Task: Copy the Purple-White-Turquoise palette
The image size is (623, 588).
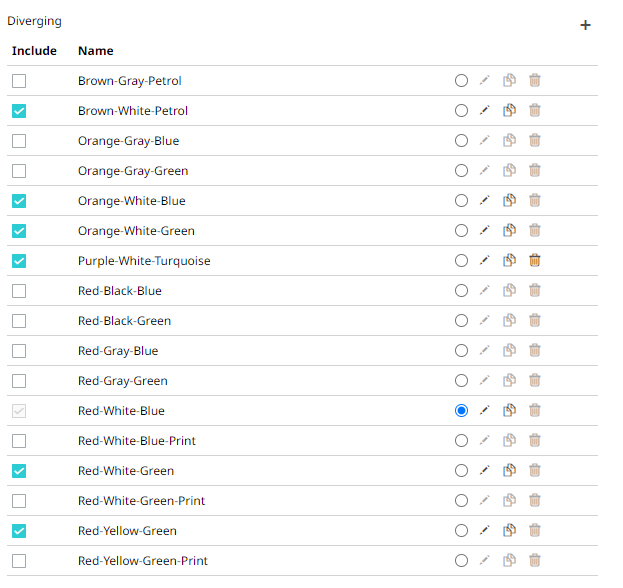Action: click(x=509, y=260)
